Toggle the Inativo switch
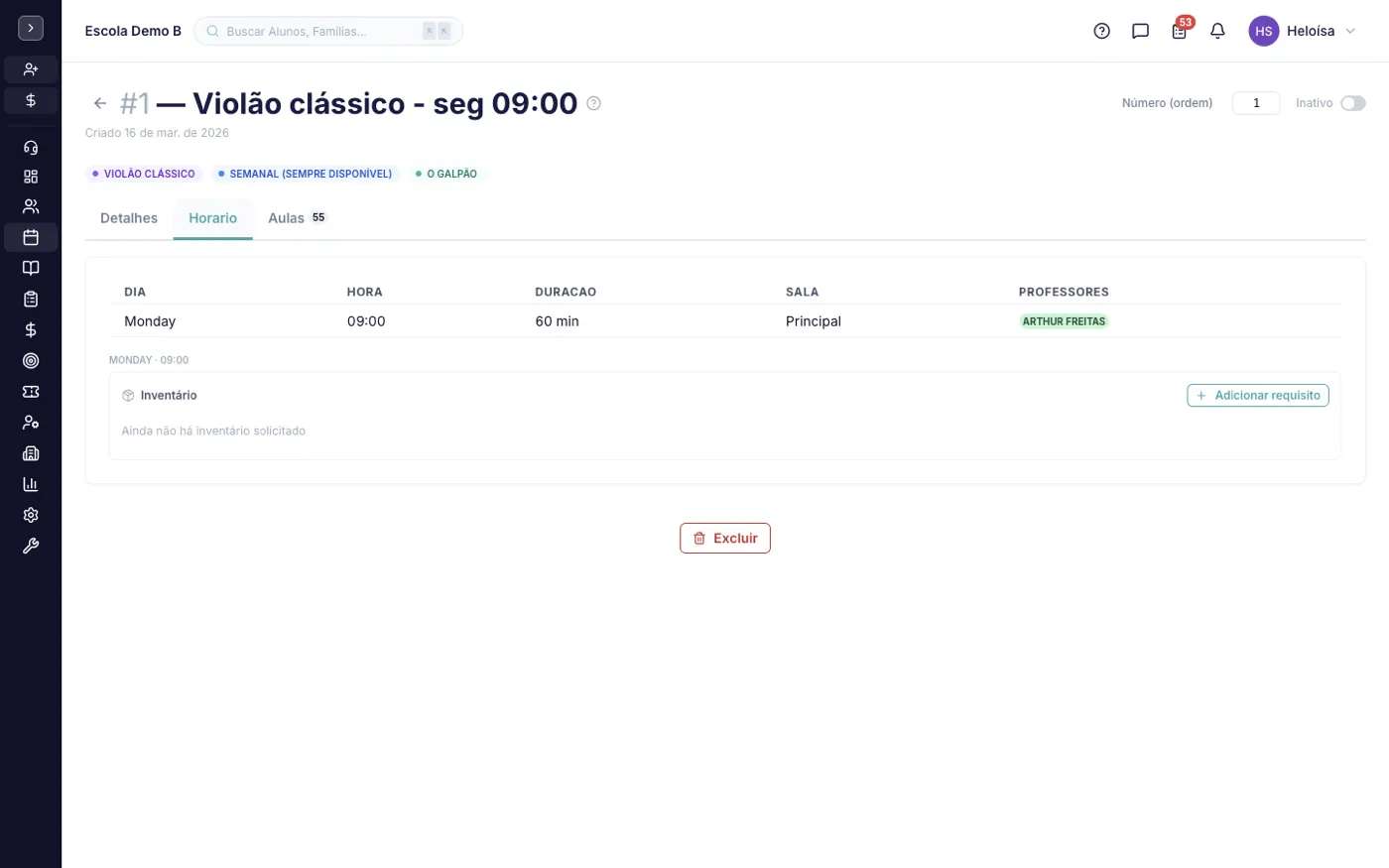The width and height of the screenshot is (1389, 868). tap(1352, 103)
